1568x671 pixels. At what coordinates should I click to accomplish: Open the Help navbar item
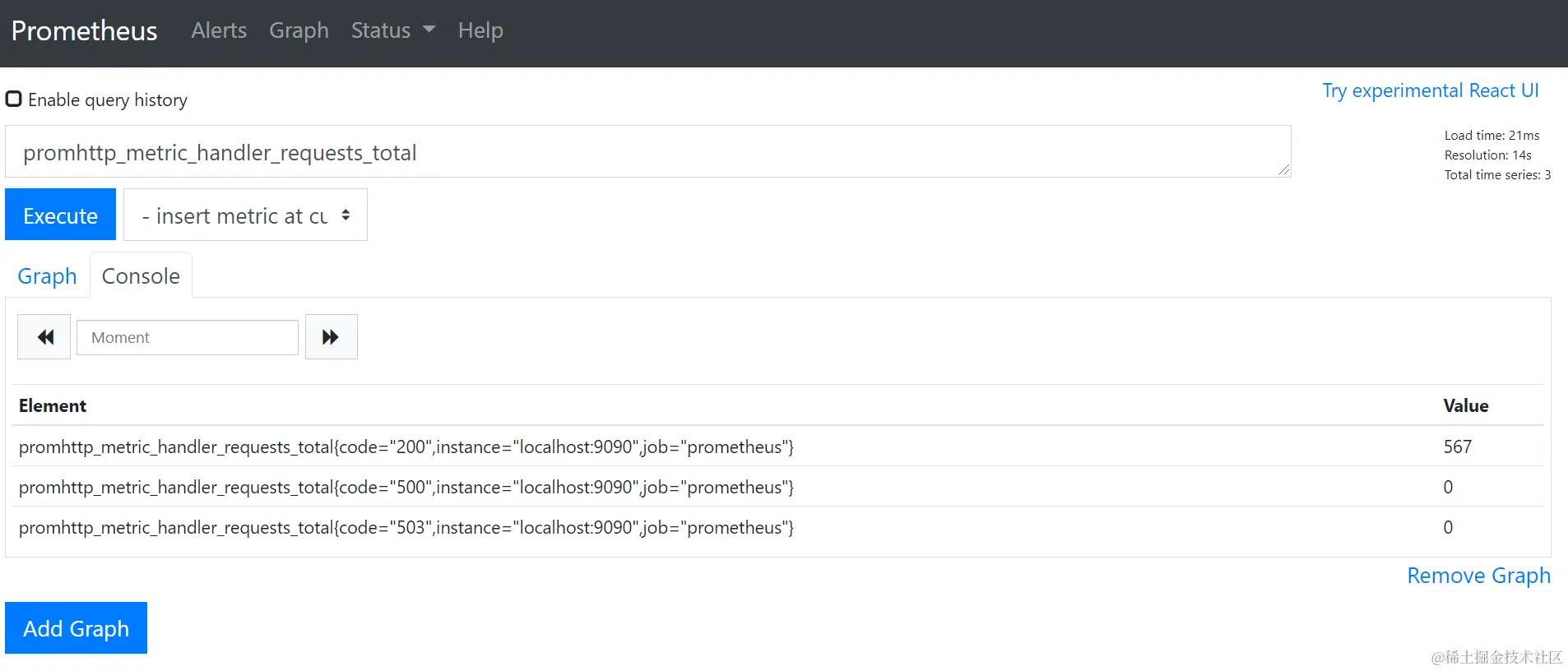tap(480, 30)
